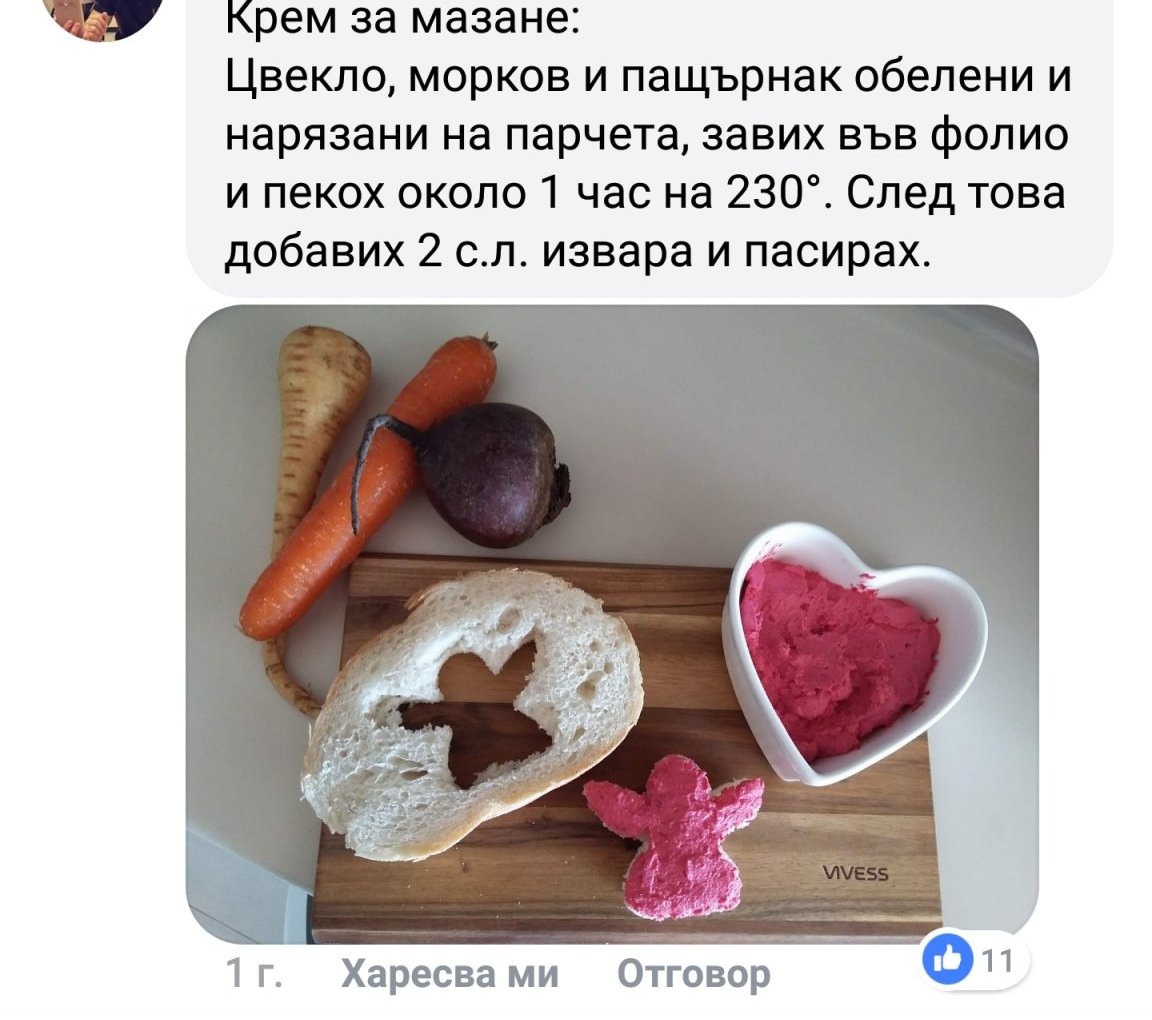The width and height of the screenshot is (1152, 1020).
Task: Click the blue thumbs-up reaction icon
Action: pos(947,958)
